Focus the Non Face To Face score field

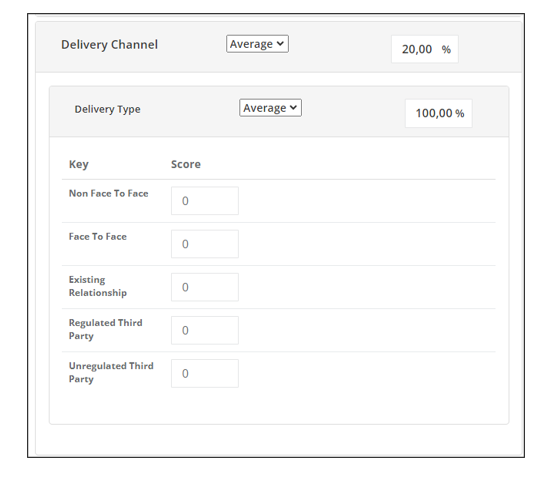click(205, 201)
